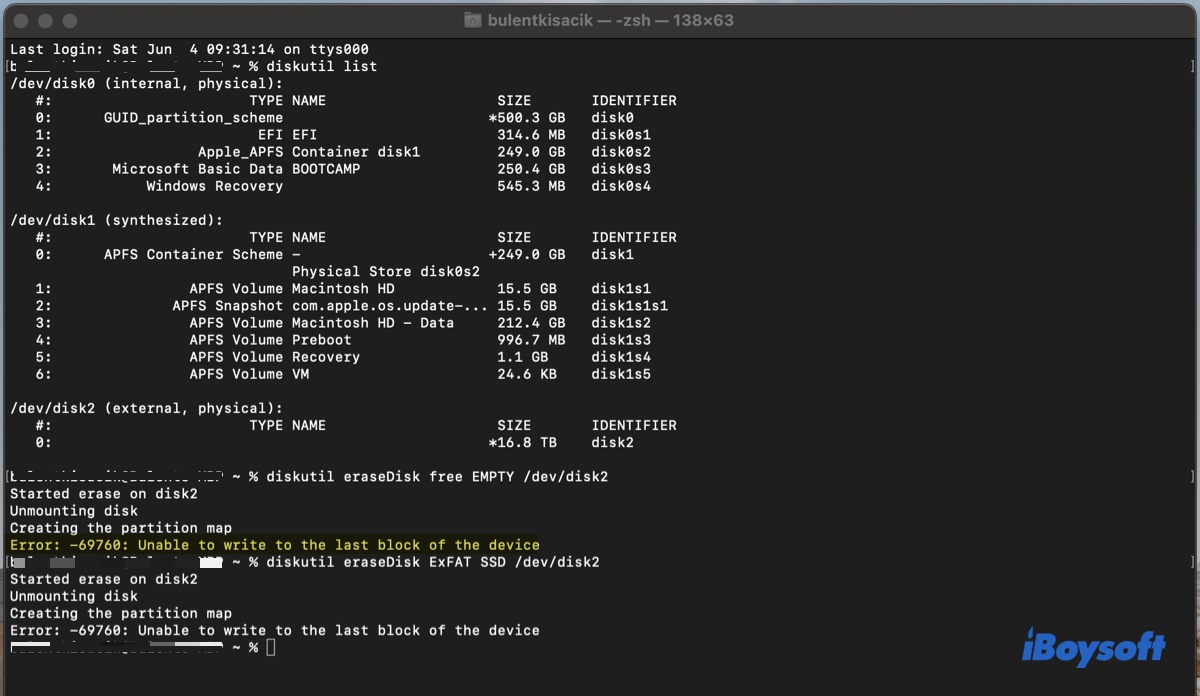Image resolution: width=1200 pixels, height=696 pixels.
Task: Click the 16.8 TB size value
Action: [x=526, y=442]
